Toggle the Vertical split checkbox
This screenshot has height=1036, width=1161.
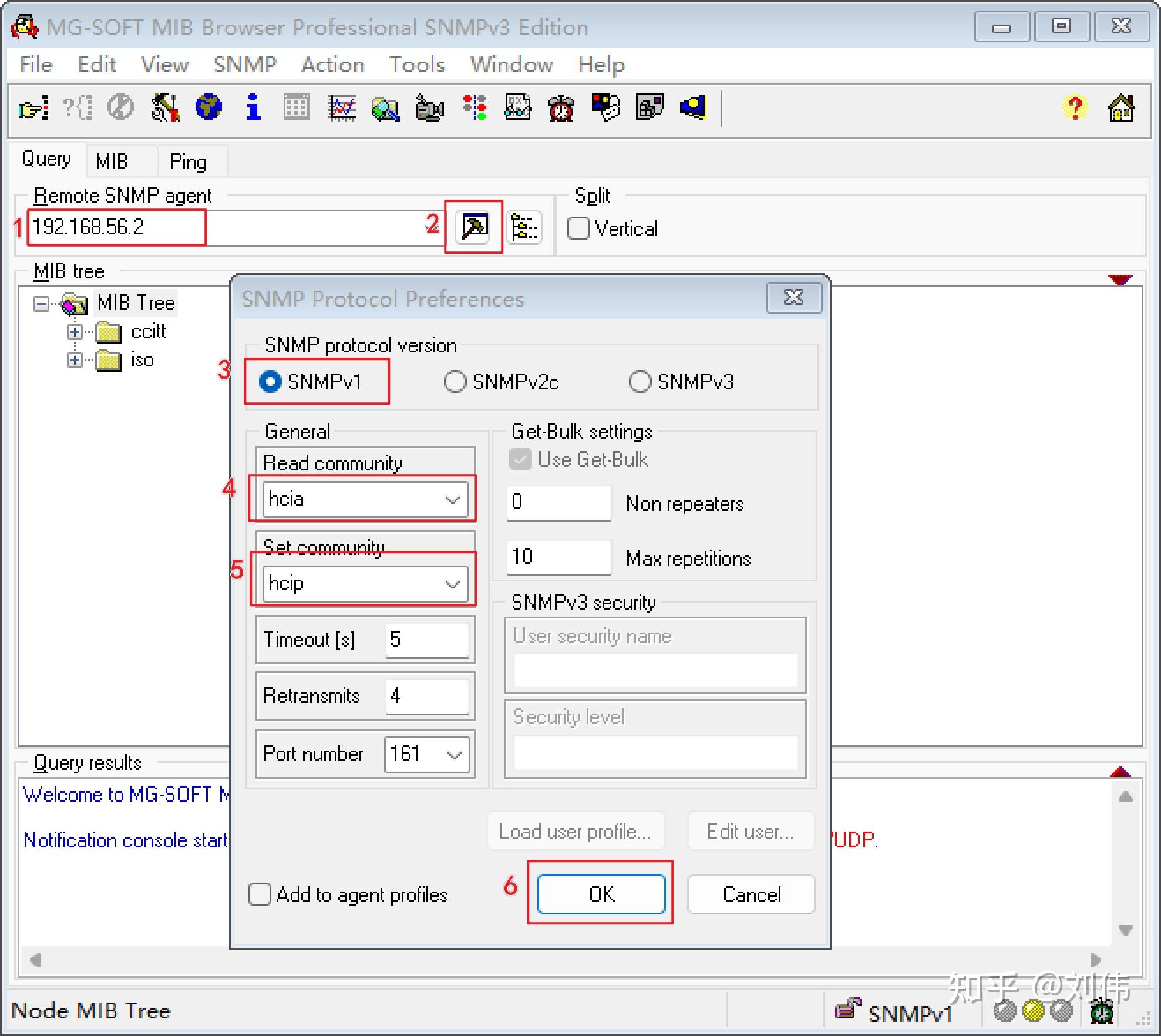578,228
